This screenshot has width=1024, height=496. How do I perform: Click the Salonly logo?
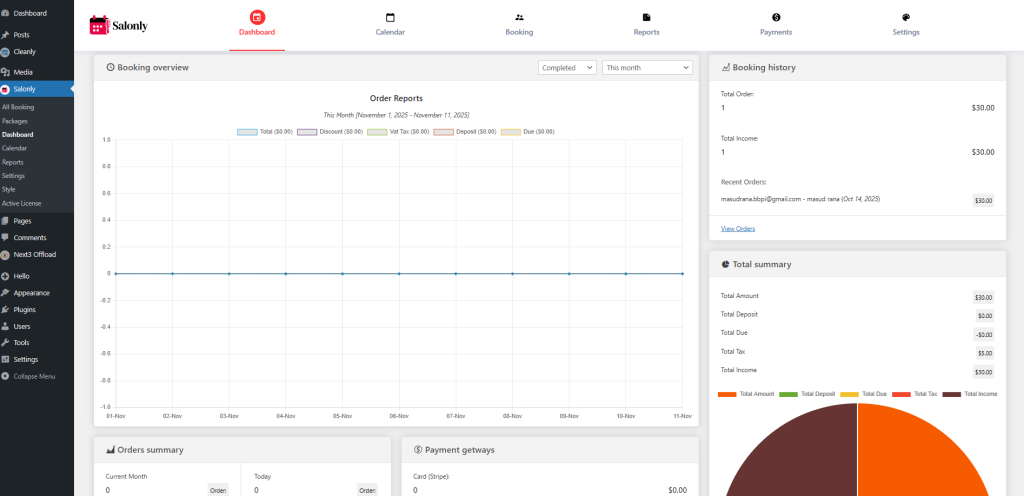pos(118,25)
